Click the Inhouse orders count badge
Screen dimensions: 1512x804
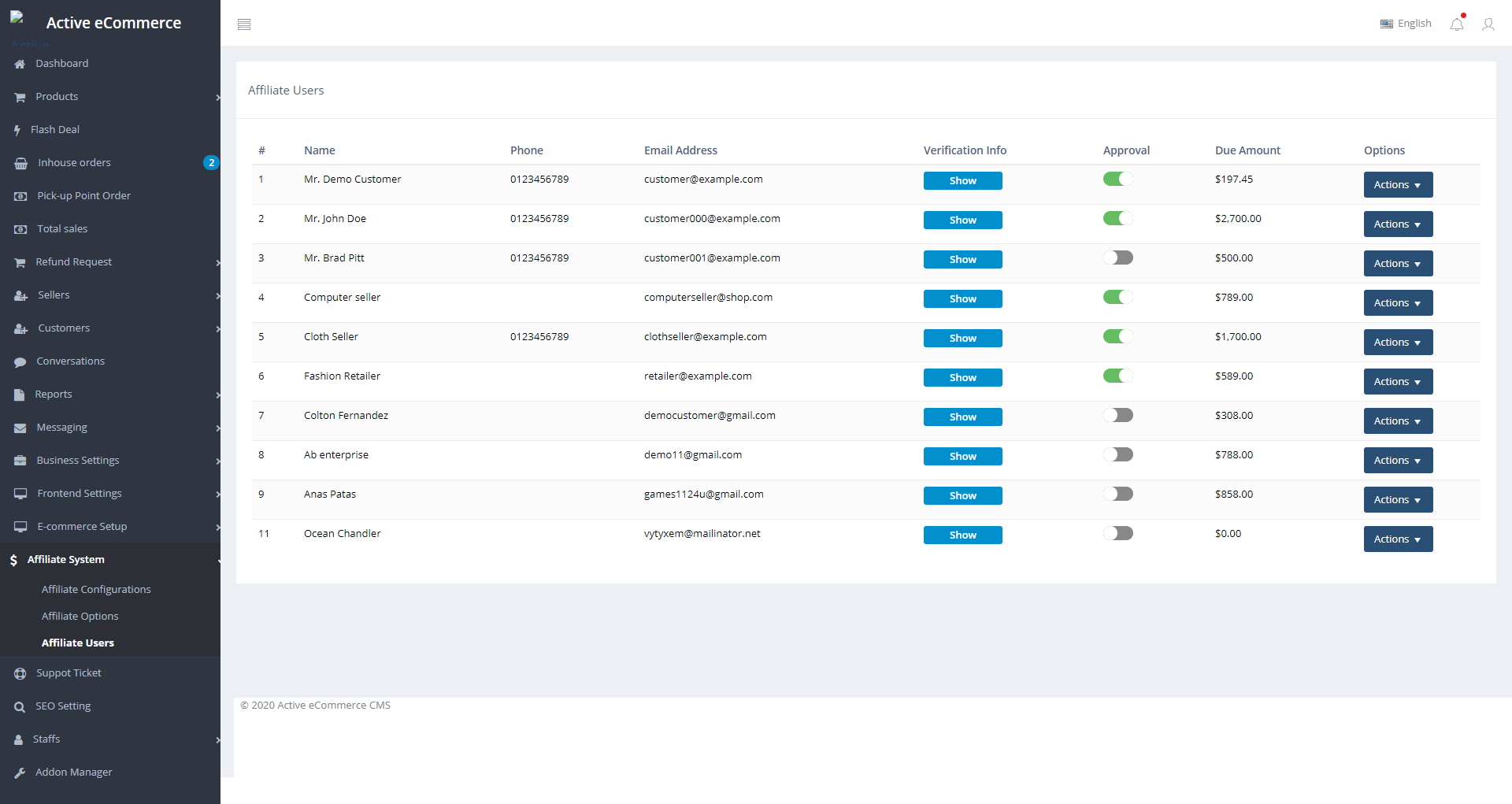(211, 163)
